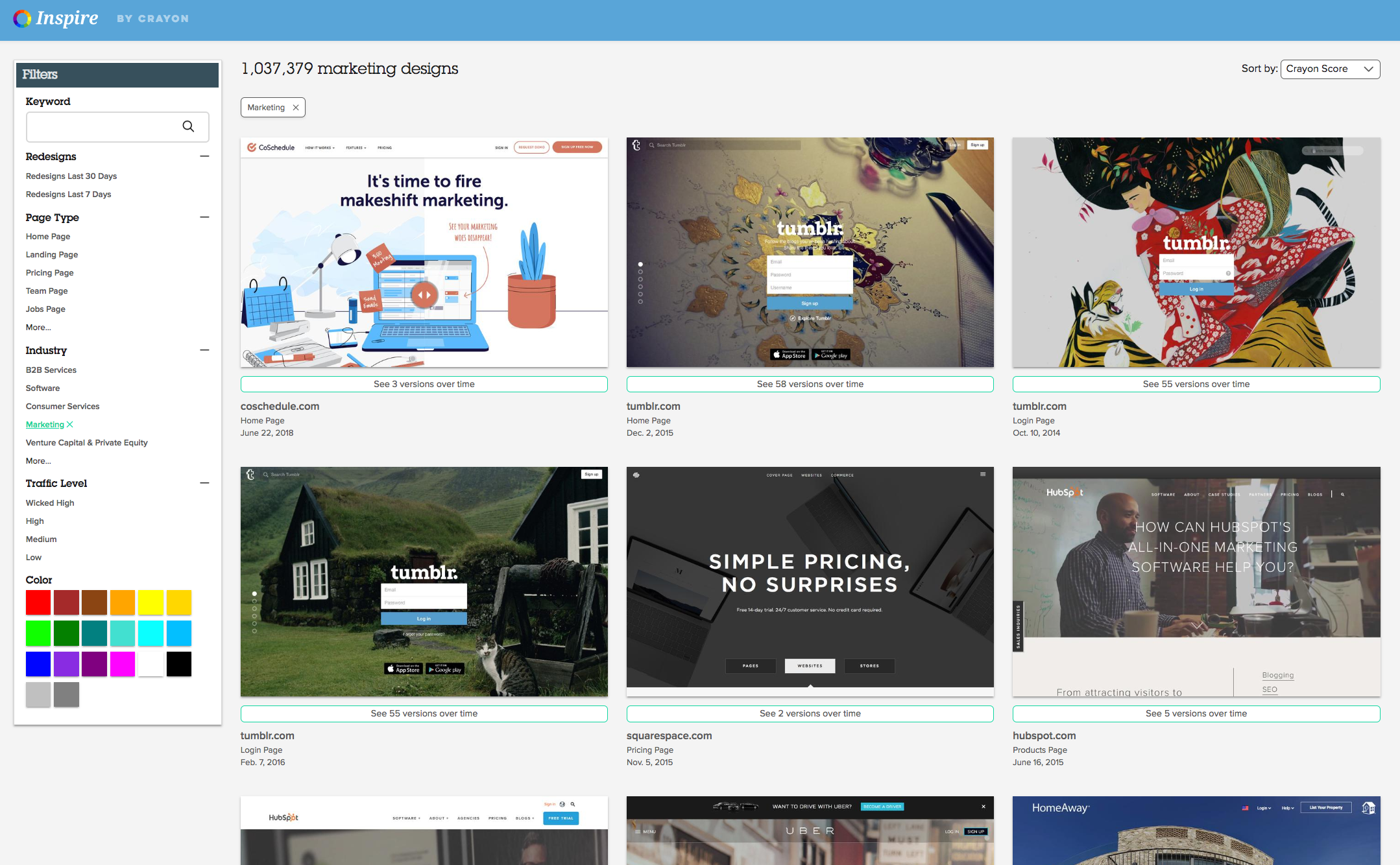Click the keyword search magnifier icon
The height and width of the screenshot is (865, 1400).
[x=188, y=126]
